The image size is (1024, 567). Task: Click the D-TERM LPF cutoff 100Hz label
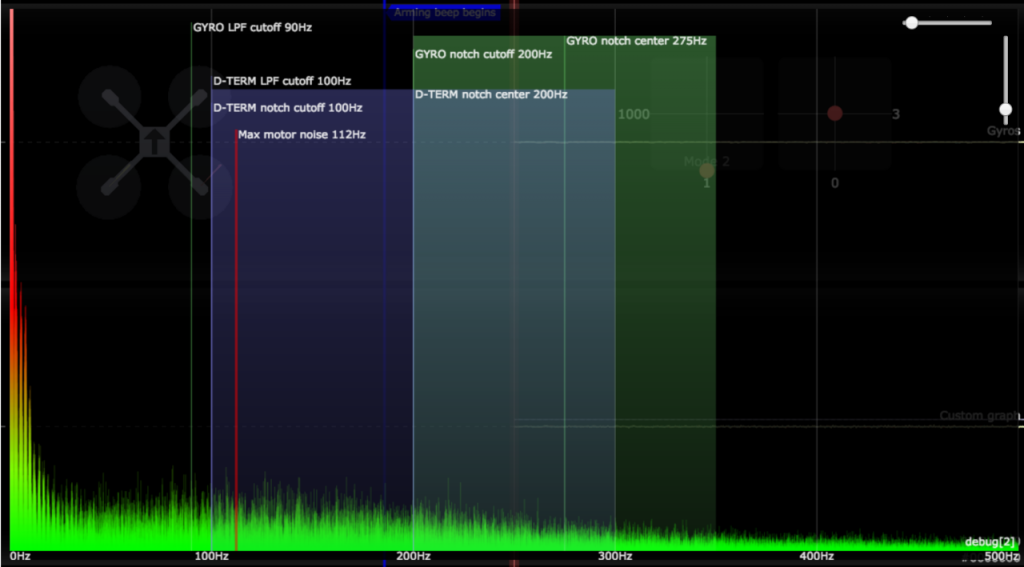(281, 81)
